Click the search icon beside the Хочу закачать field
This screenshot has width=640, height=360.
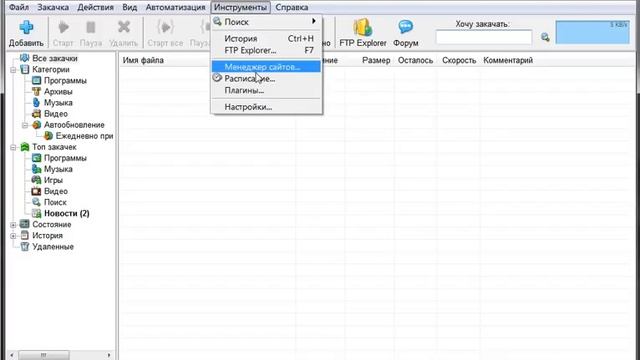[545, 38]
